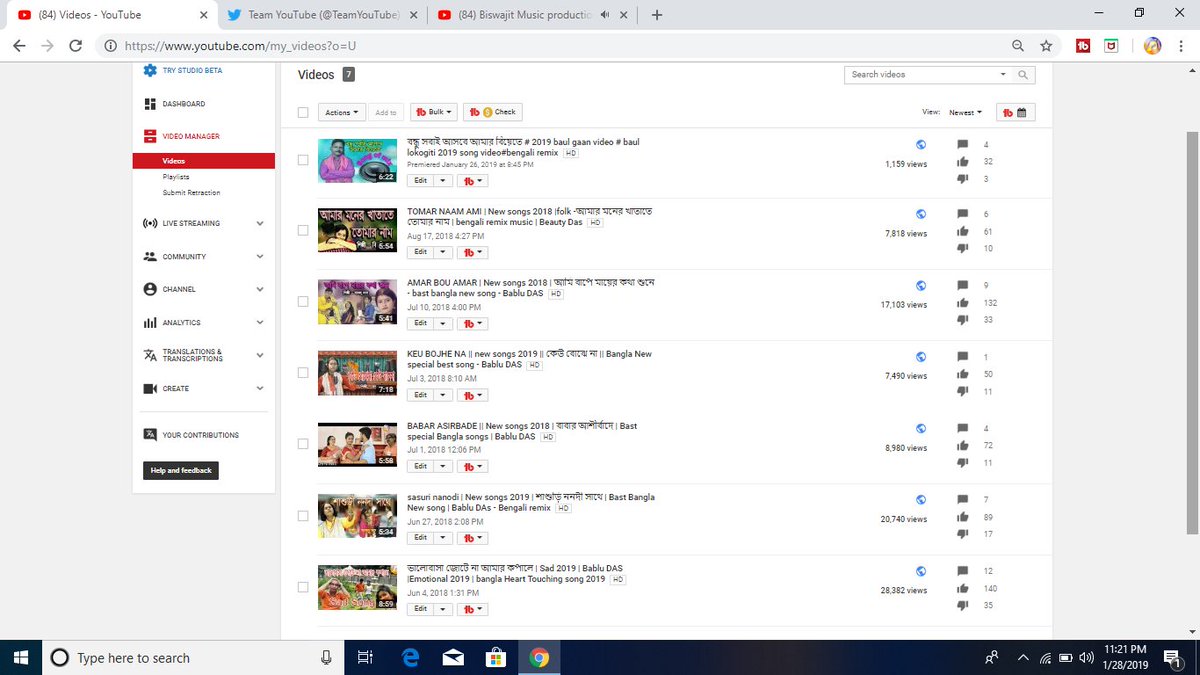Image resolution: width=1200 pixels, height=675 pixels.
Task: Select the checkbox for BABAR ASIRBADE video
Action: coord(303,444)
